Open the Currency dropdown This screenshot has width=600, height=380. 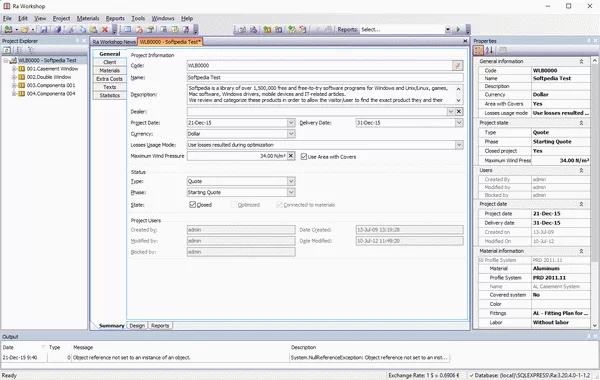click(291, 134)
